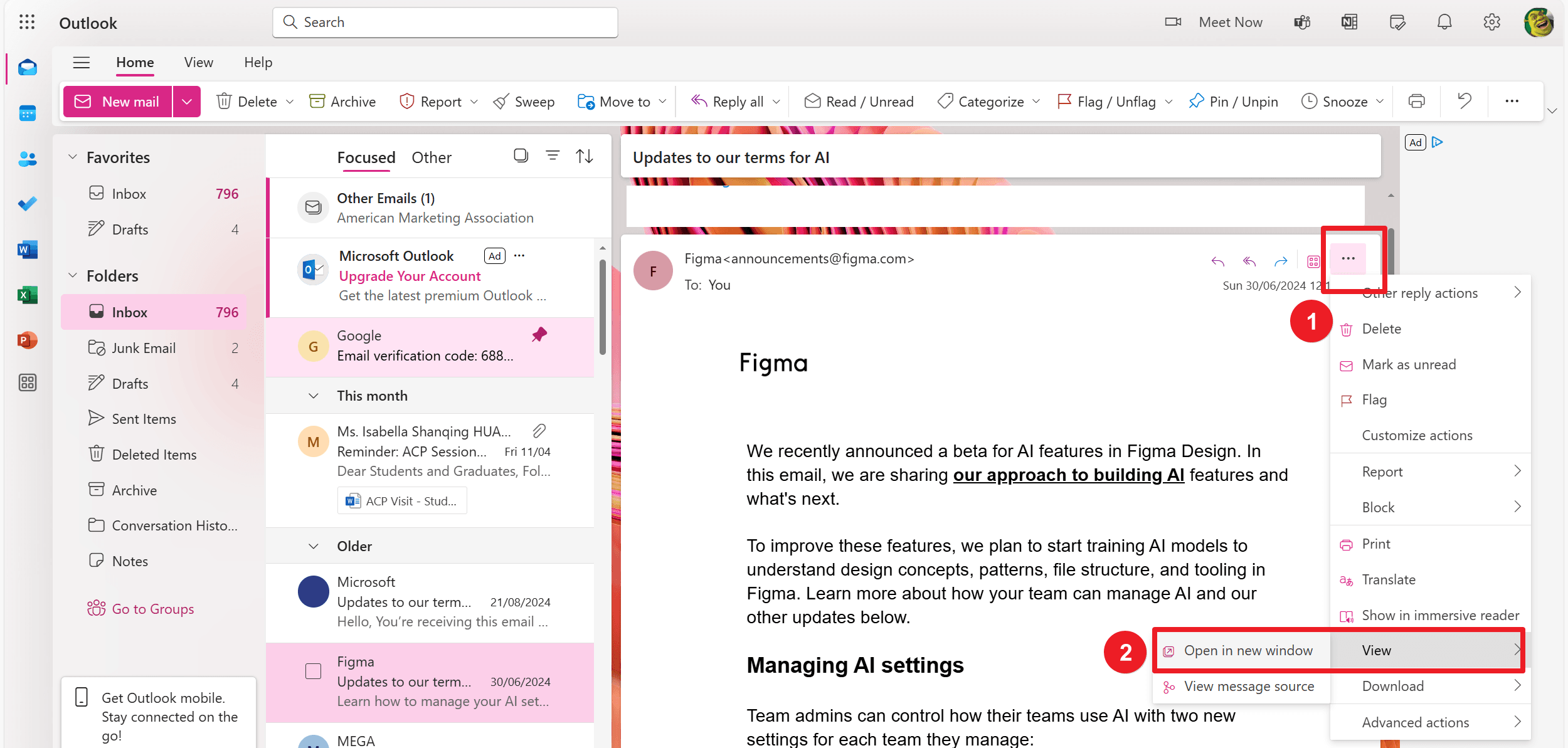Screen dimensions: 1568x748
Task: Click Select mode icon in message list
Action: click(x=521, y=155)
